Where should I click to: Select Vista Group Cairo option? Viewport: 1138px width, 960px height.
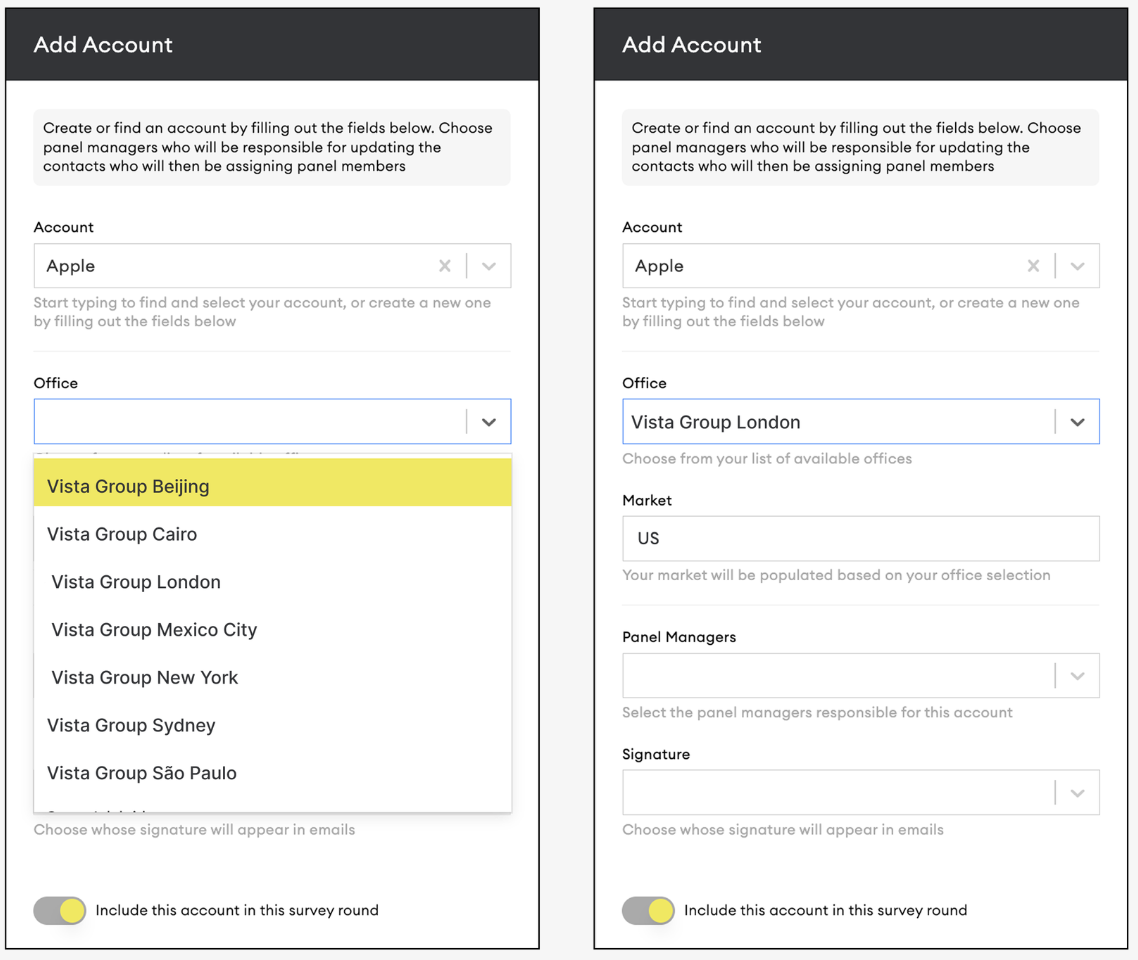pyautogui.click(x=273, y=534)
